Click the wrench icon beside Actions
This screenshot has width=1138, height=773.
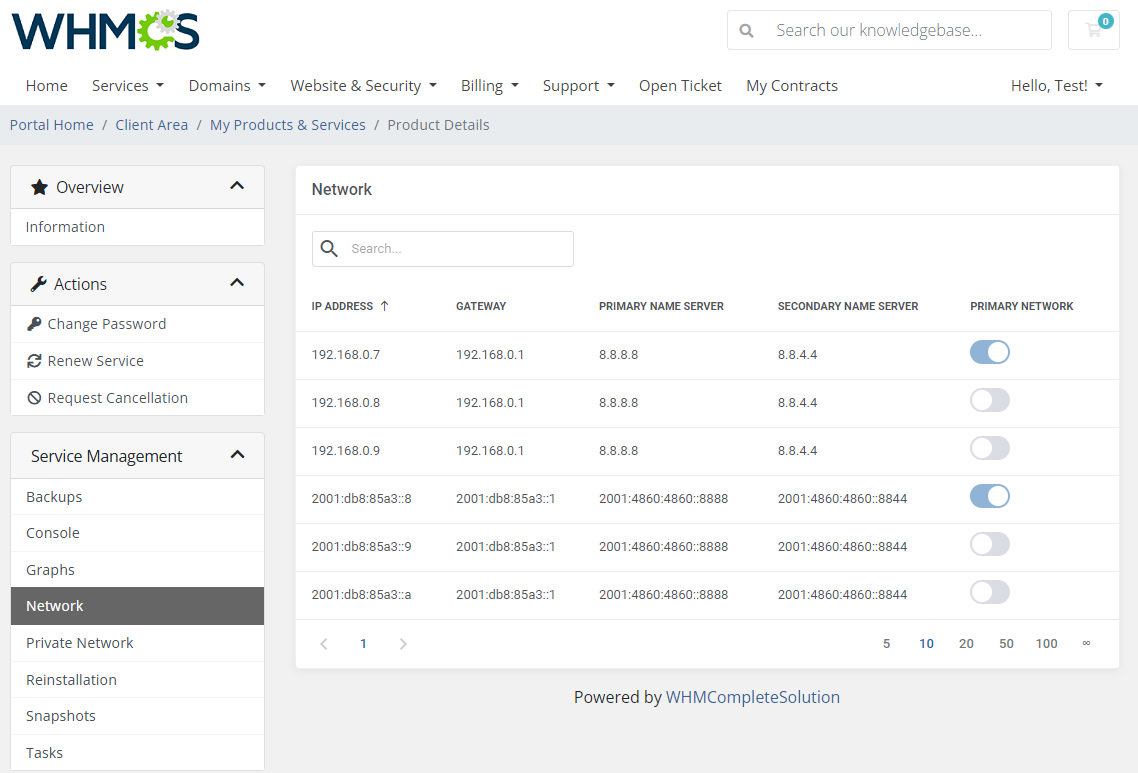click(x=40, y=283)
